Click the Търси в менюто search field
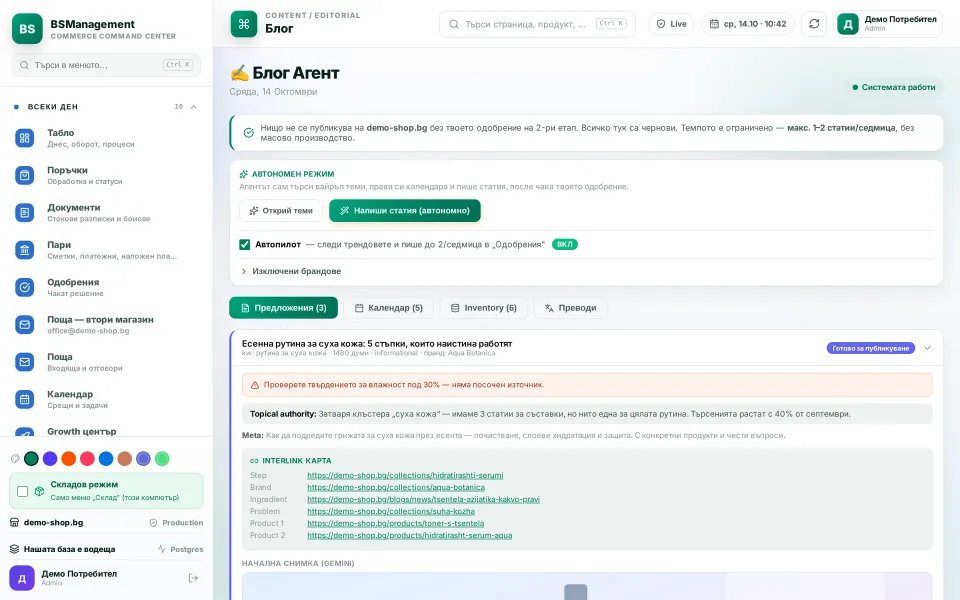Viewport: 960px width, 600px height. pyautogui.click(x=106, y=65)
